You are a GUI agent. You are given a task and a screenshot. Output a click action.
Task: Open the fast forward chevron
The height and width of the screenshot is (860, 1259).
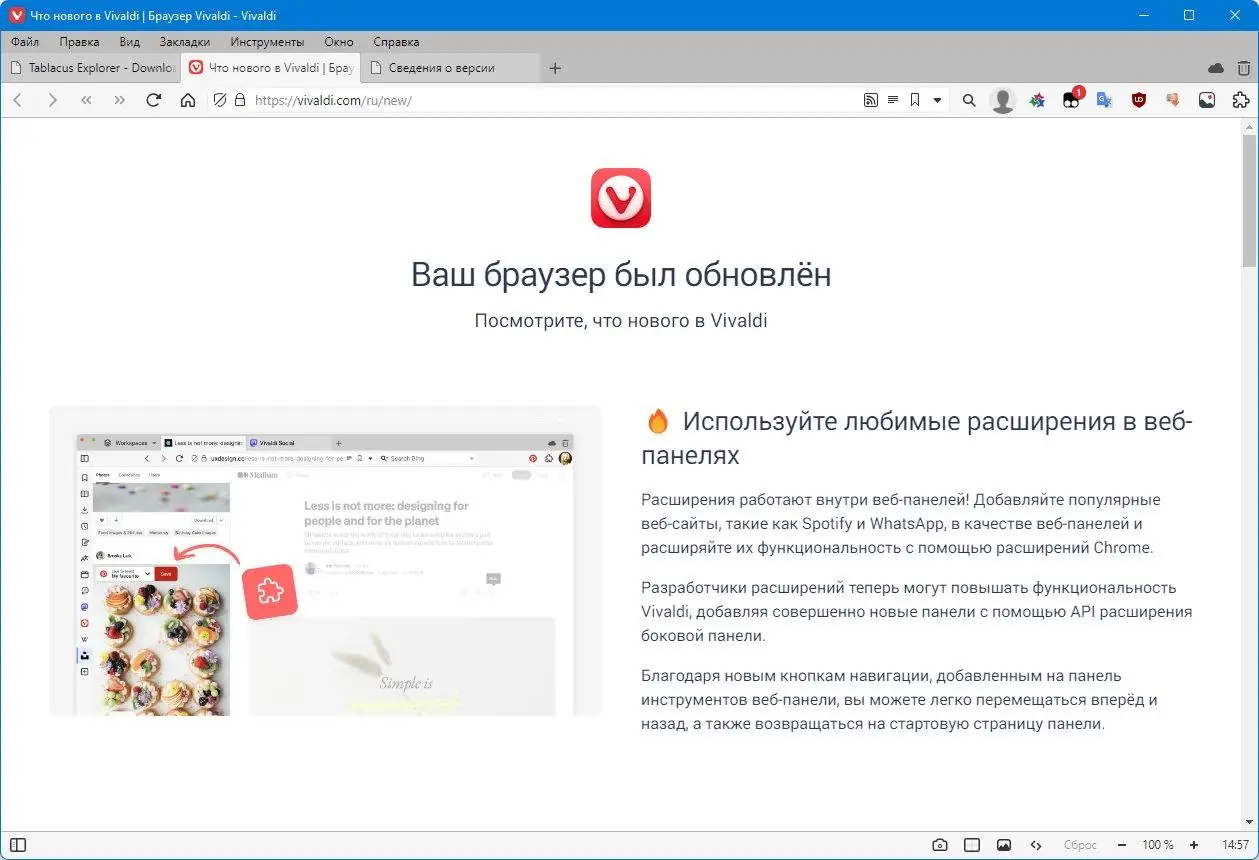(x=119, y=100)
